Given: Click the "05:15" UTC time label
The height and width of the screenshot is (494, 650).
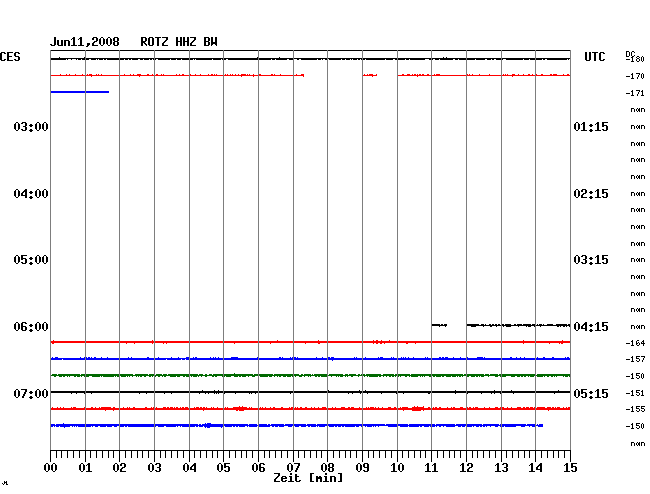Looking at the screenshot, I should tap(591, 393).
